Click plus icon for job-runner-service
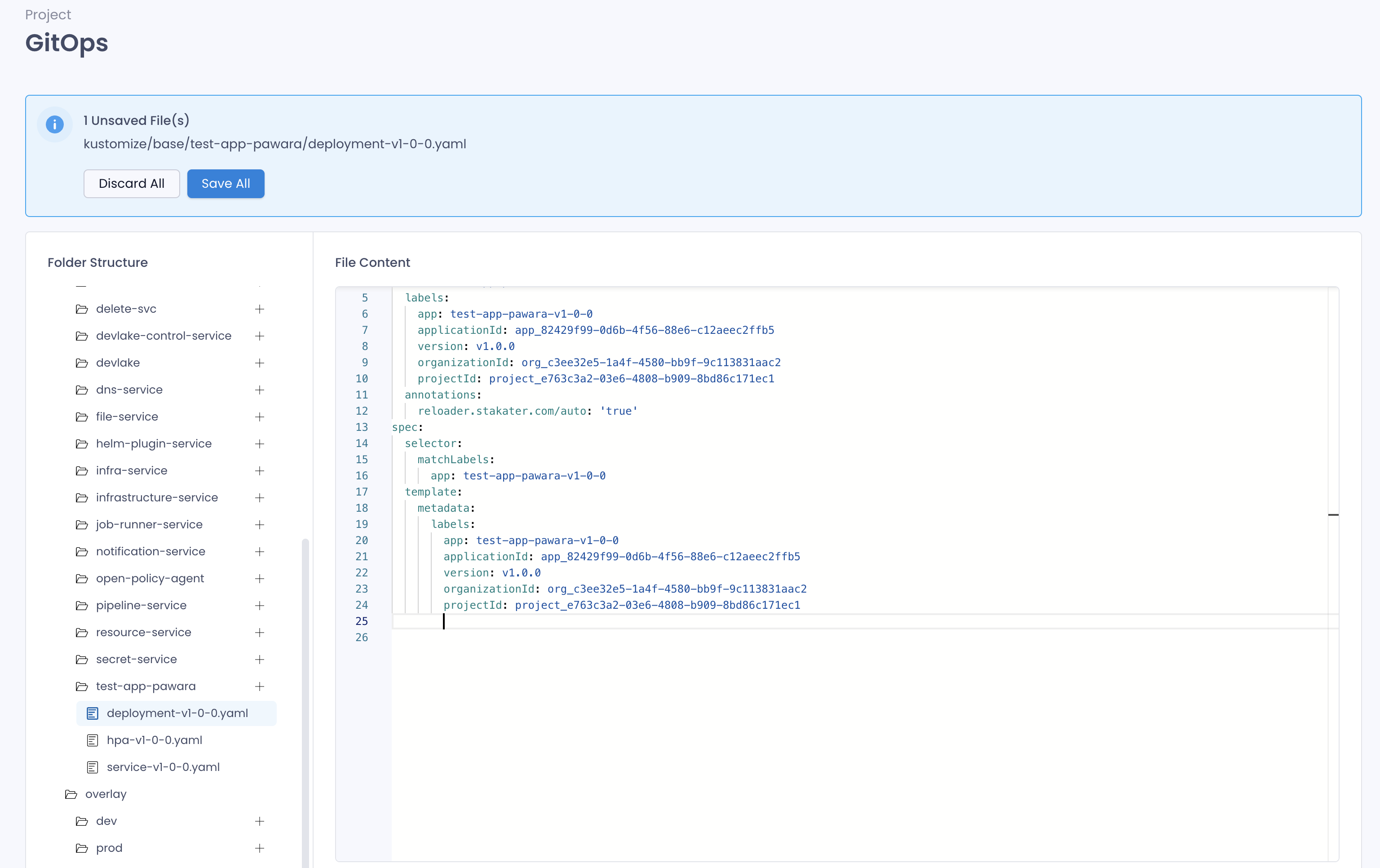1380x868 pixels. (x=260, y=525)
